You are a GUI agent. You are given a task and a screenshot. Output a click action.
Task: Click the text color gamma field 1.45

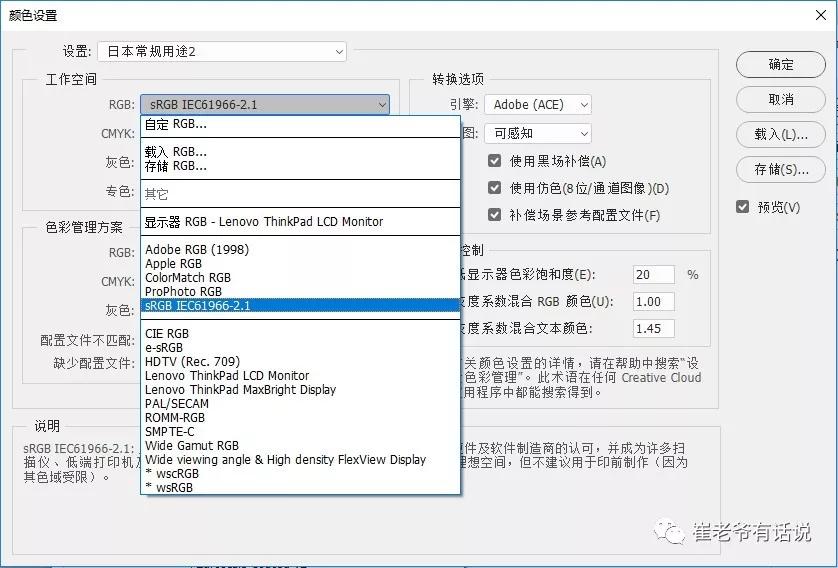tap(653, 328)
